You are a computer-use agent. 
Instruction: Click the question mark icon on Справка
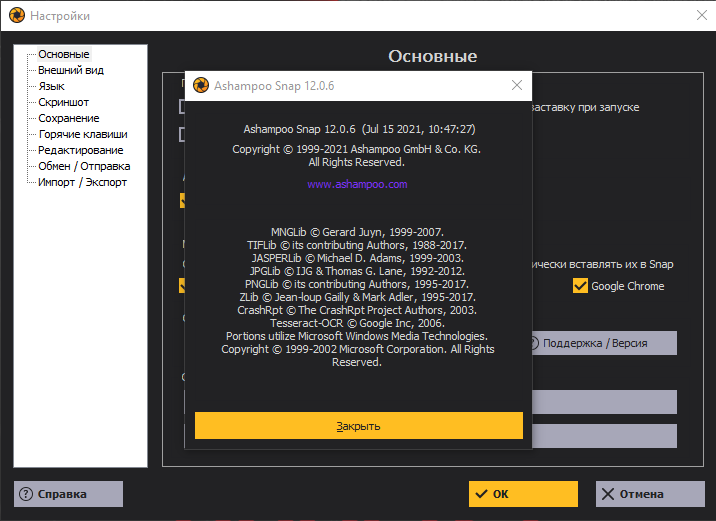[x=26, y=494]
